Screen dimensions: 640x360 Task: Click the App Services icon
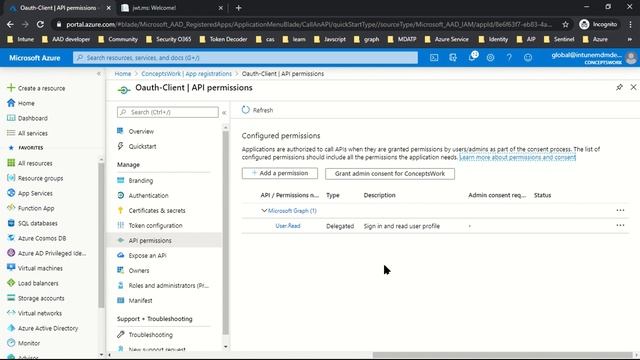(x=11, y=193)
